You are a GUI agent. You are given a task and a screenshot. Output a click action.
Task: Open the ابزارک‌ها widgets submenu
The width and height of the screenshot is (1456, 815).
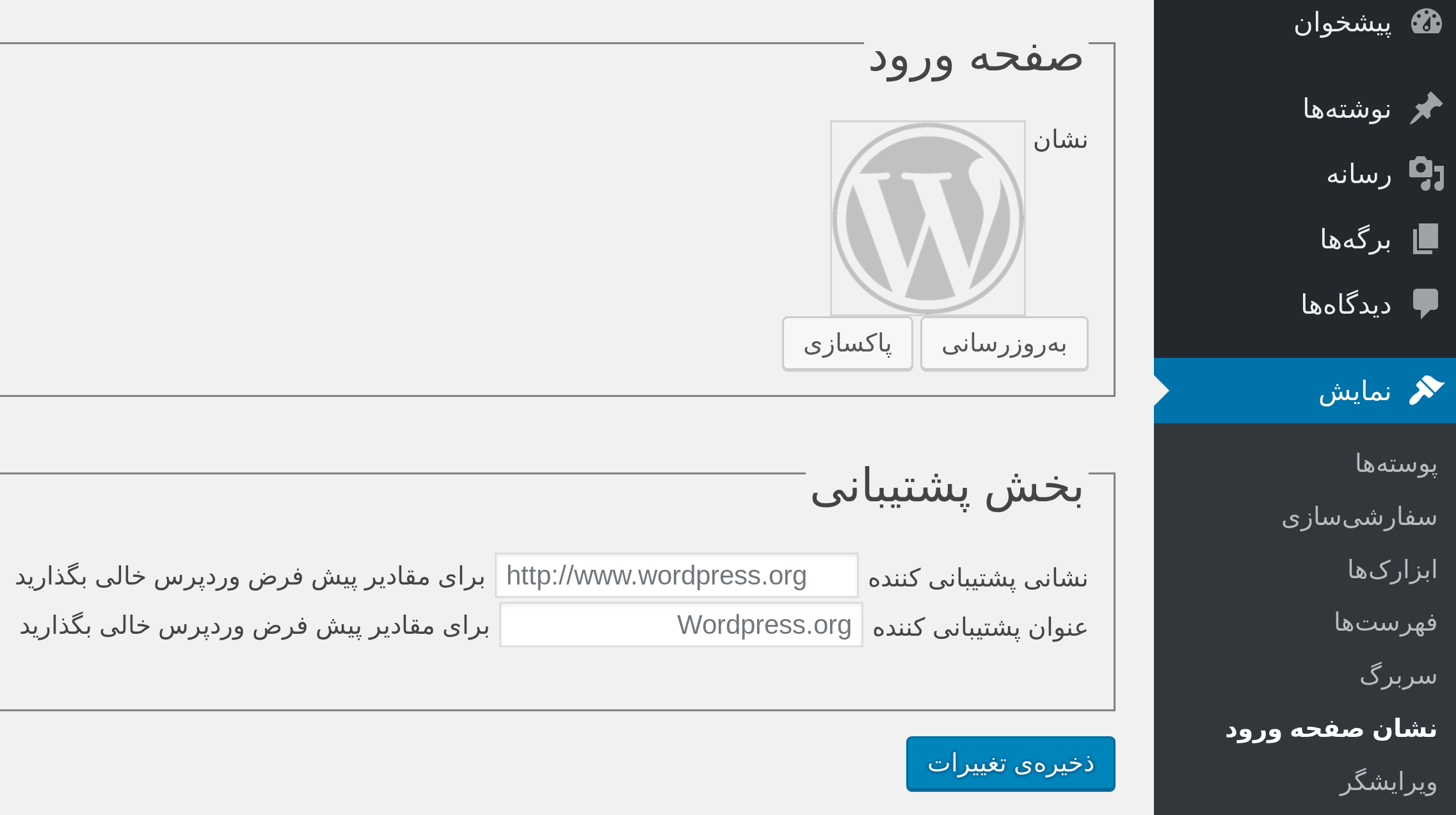tap(1392, 570)
